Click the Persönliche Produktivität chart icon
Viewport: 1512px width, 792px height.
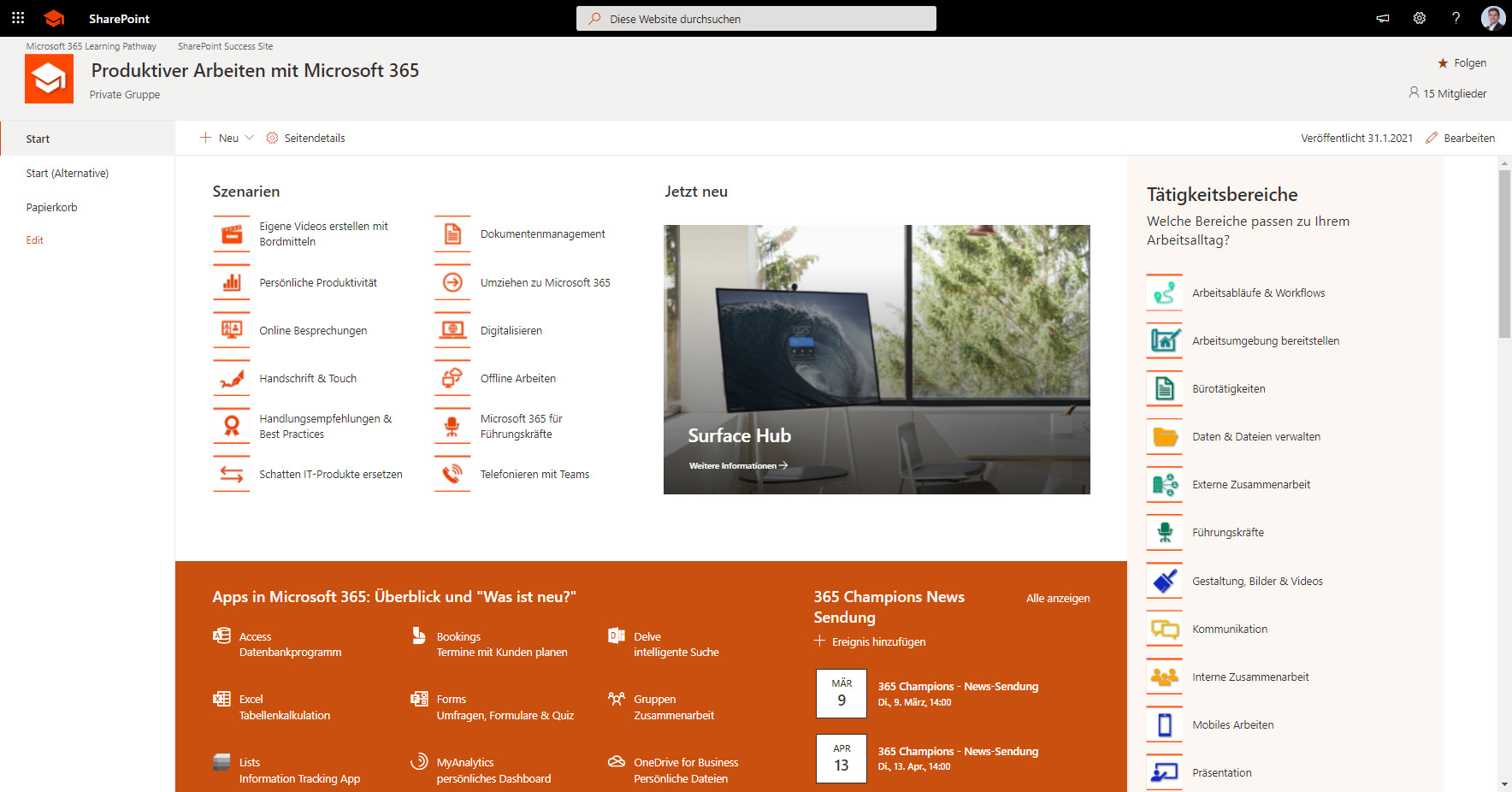[232, 282]
